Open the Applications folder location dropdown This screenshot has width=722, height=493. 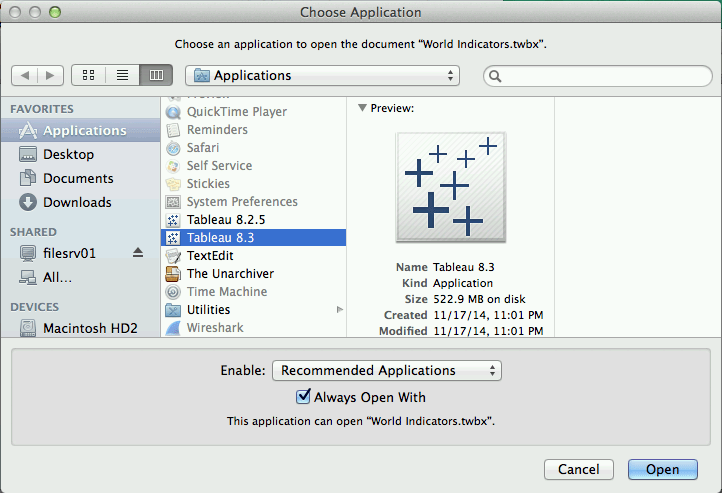point(323,75)
